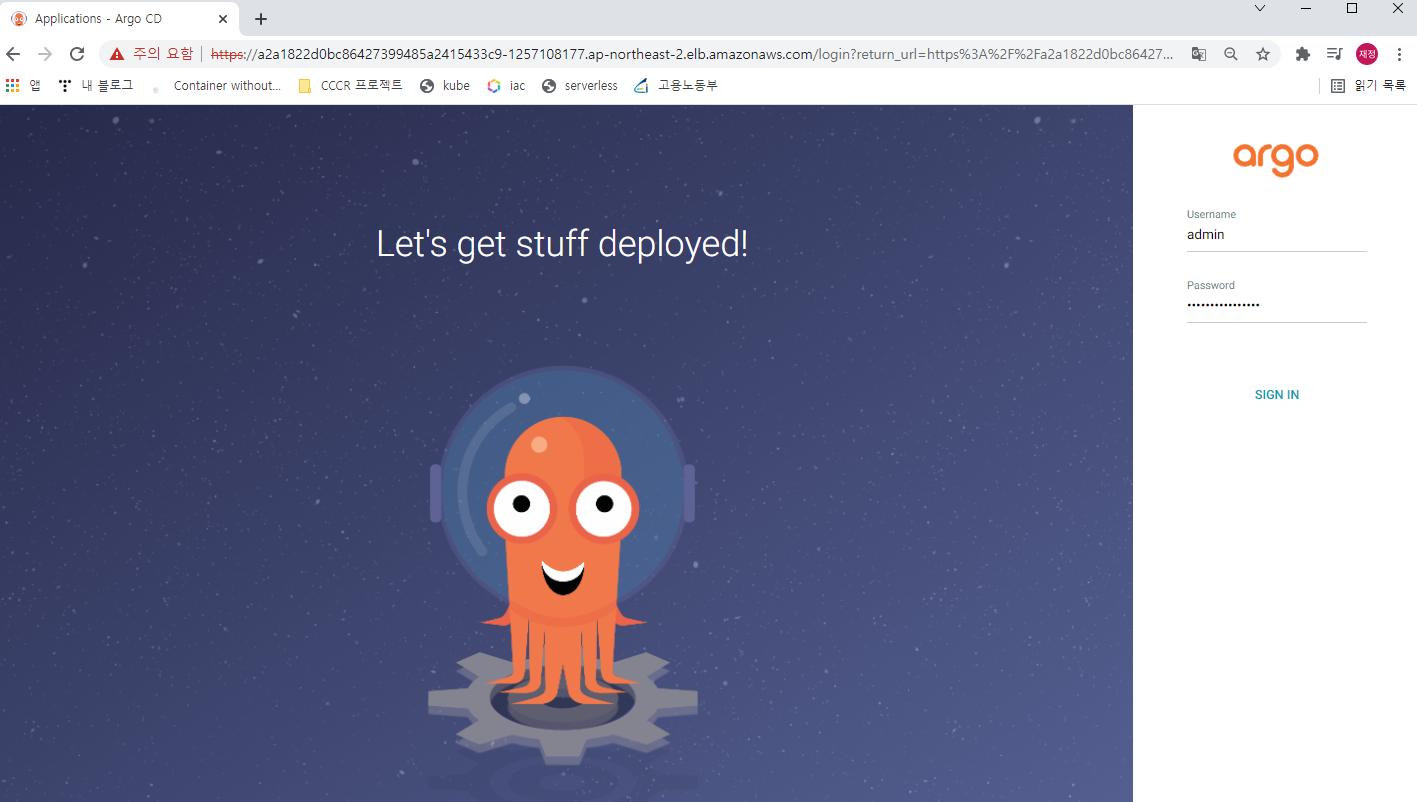The image size is (1417, 802).
Task: Open the CCCR 프로젝트 bookmark folder
Action: click(x=351, y=86)
